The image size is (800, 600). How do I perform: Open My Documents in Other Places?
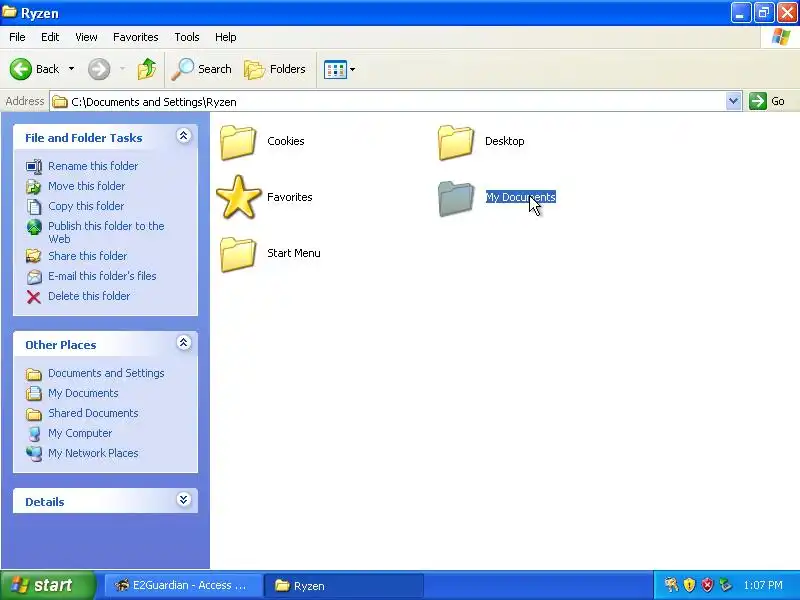(83, 393)
